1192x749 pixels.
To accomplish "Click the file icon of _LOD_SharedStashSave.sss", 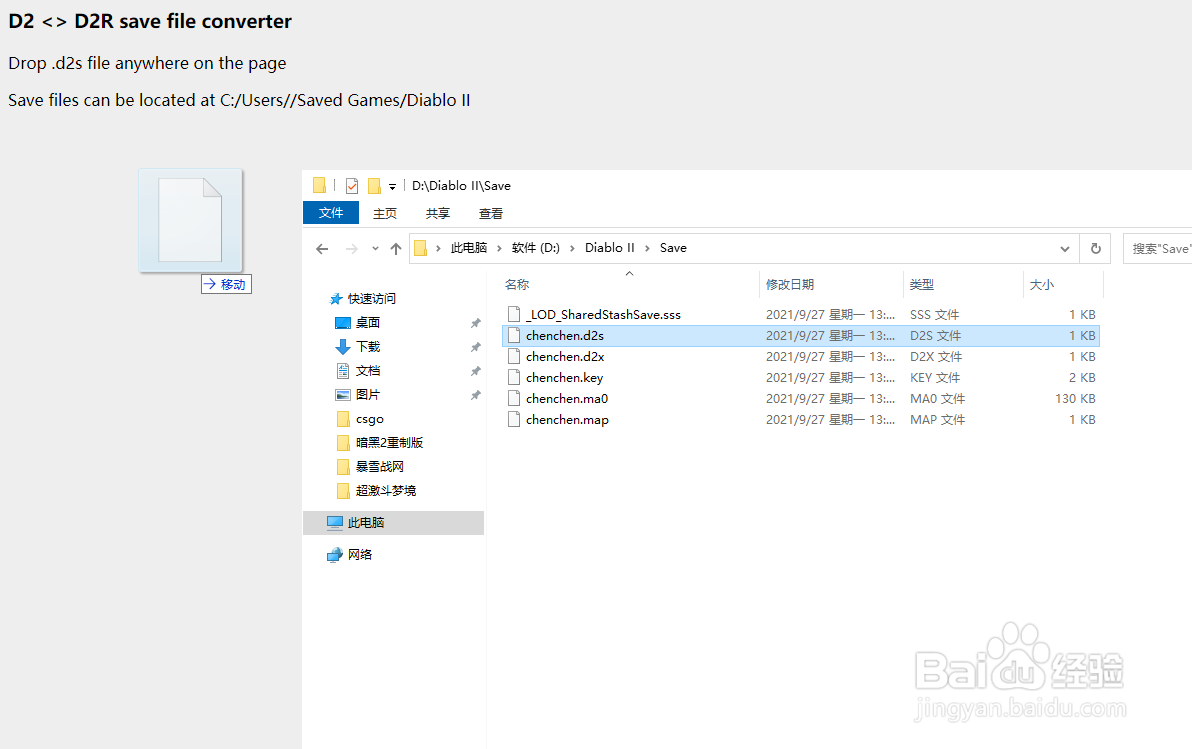I will pos(514,314).
